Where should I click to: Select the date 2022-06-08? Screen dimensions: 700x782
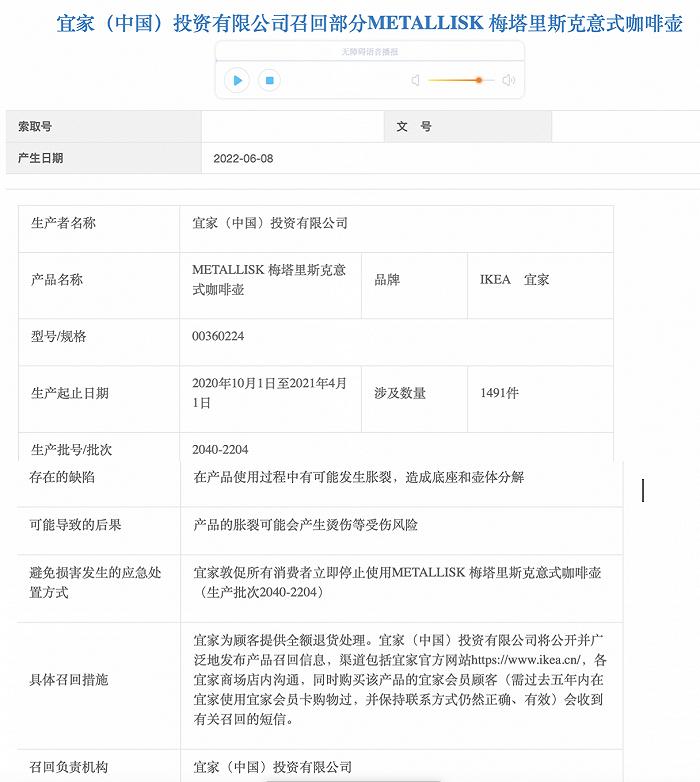pos(243,159)
